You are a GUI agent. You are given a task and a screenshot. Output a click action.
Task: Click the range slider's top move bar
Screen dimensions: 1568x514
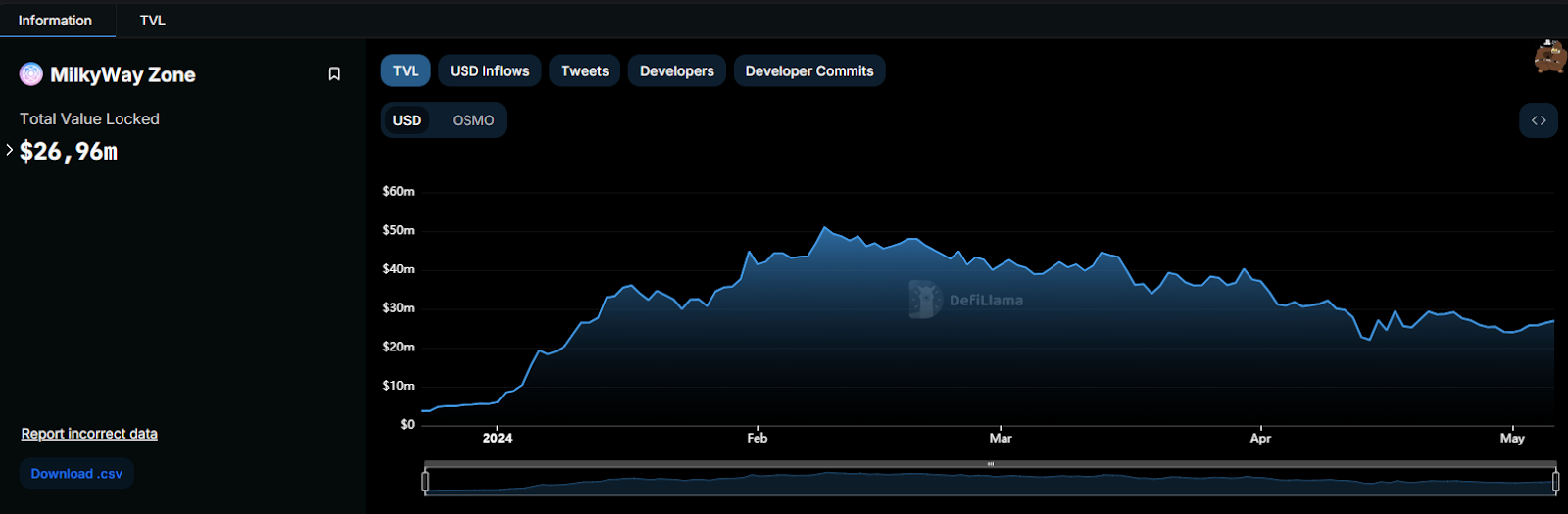click(x=991, y=464)
